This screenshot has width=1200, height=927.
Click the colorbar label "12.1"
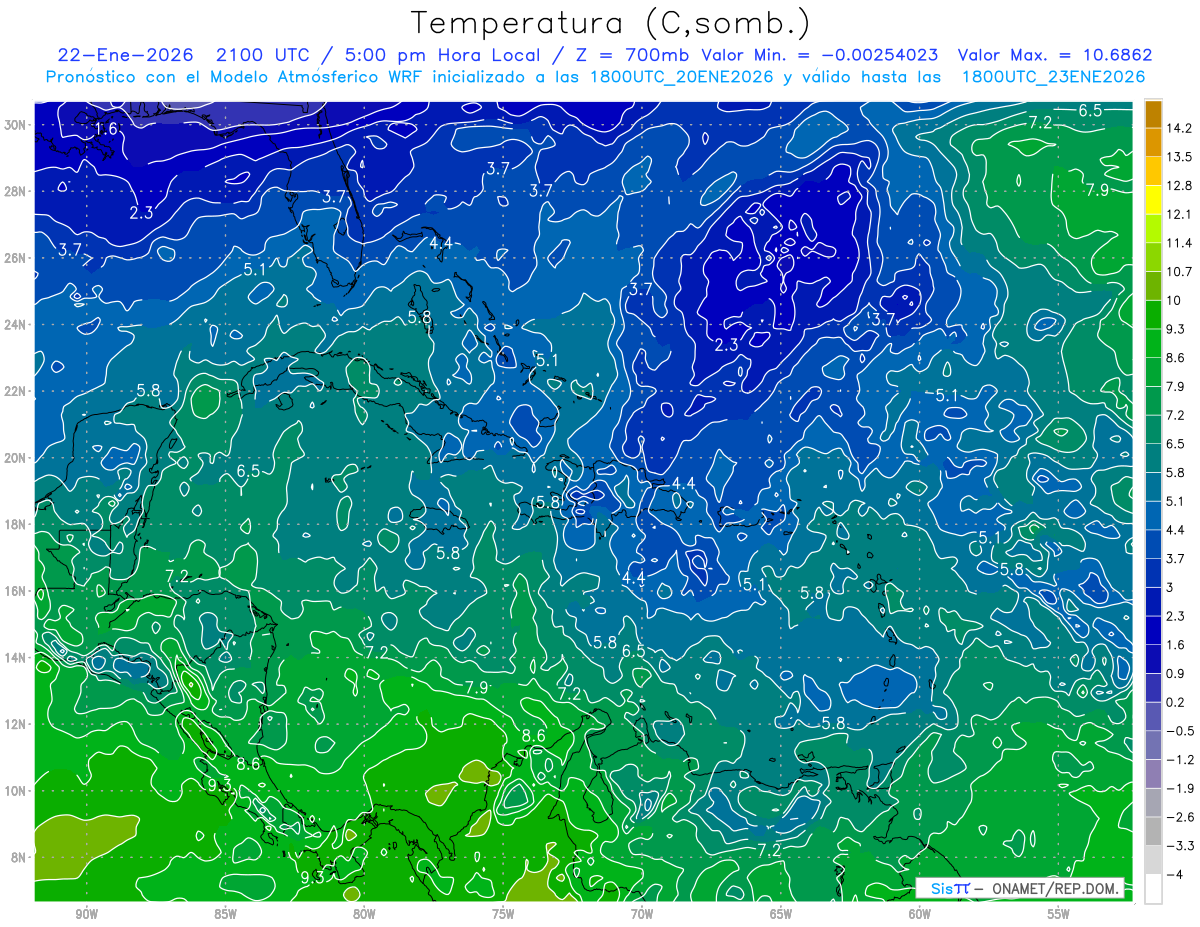click(x=1179, y=214)
